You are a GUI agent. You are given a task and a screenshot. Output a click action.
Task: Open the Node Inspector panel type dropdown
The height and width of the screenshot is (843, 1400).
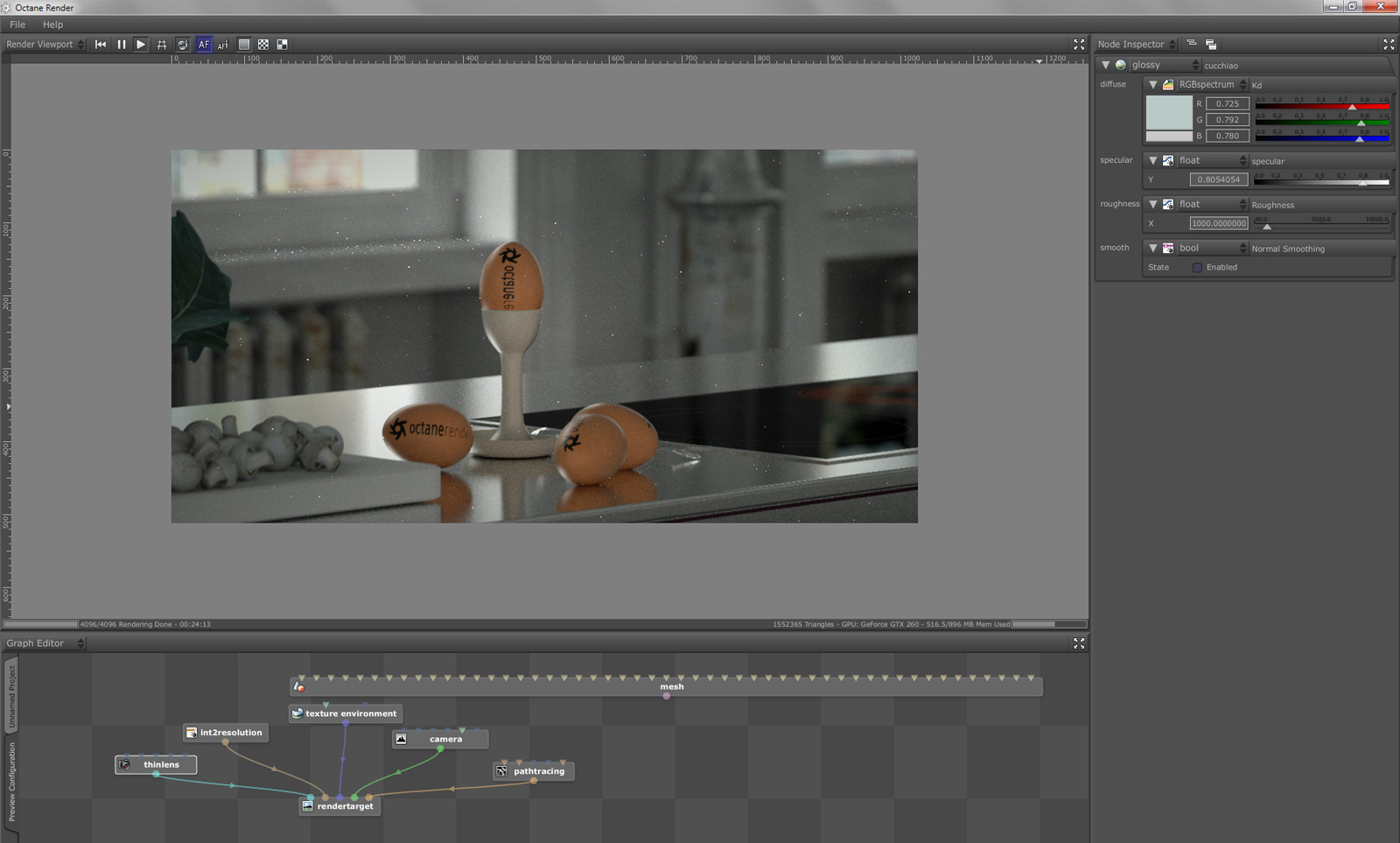click(1137, 45)
